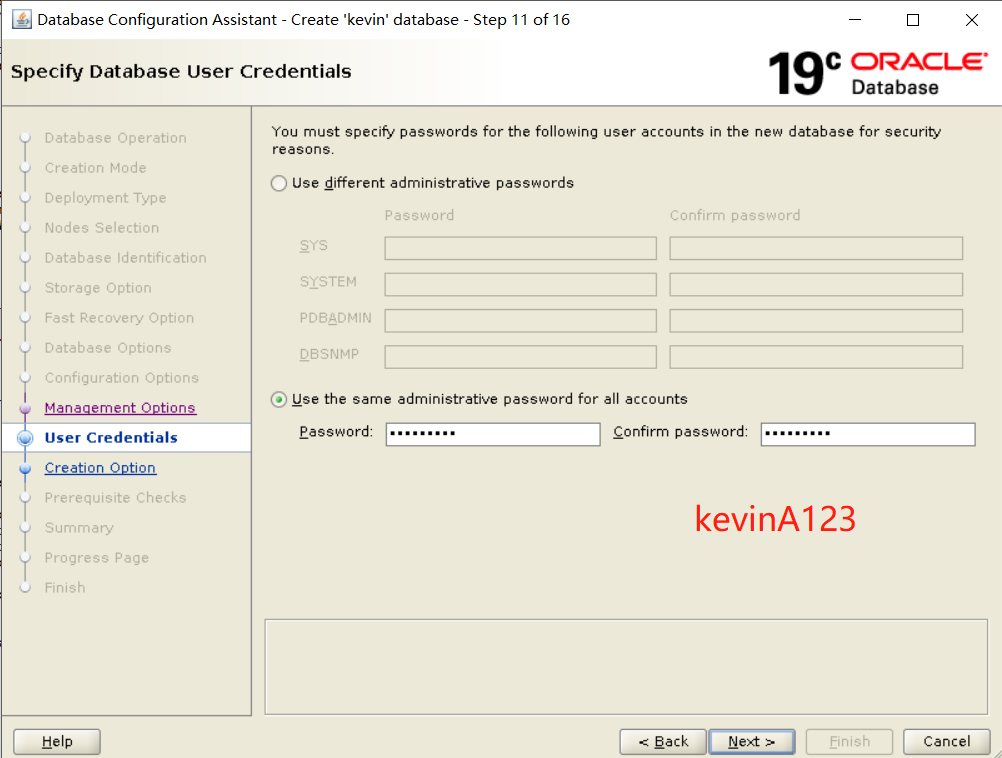Go to the Next step
This screenshot has height=758, width=1002.
click(x=752, y=741)
